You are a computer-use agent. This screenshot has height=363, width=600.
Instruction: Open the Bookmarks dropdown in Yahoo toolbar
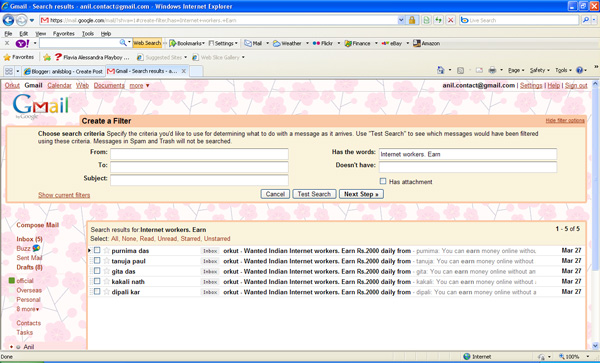click(x=188, y=44)
